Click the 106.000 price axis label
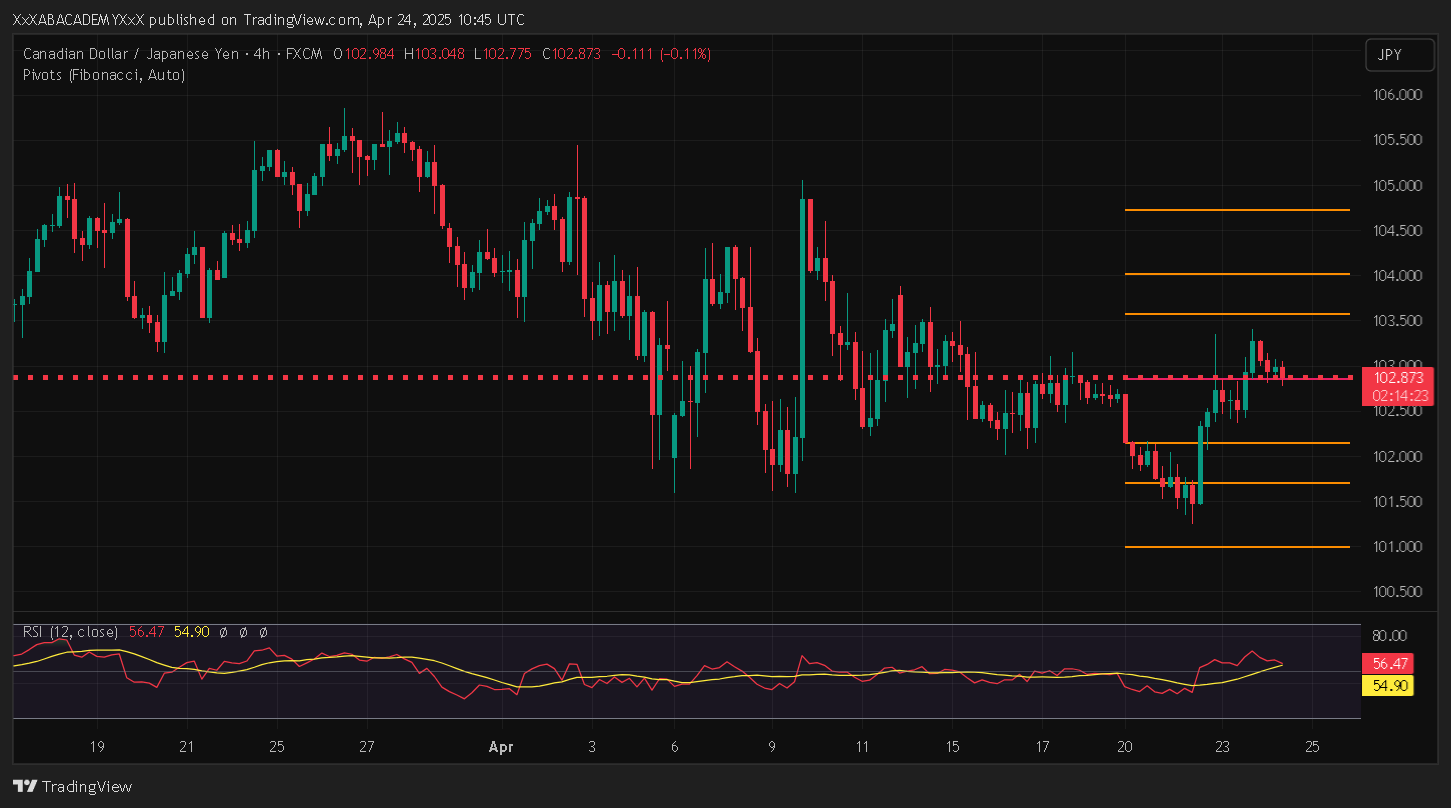This screenshot has height=808, width=1451. click(1396, 95)
